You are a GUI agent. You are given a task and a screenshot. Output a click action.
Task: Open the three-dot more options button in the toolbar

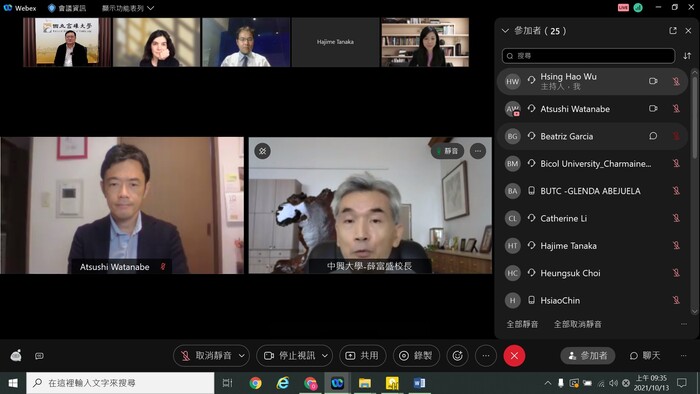pyautogui.click(x=486, y=356)
